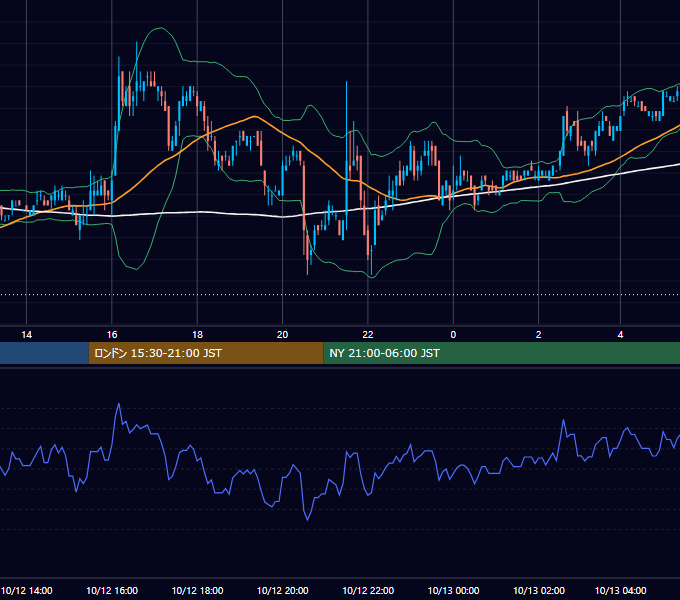Click the 22 hour label on price chart axis
680x600 pixels.
[368, 335]
